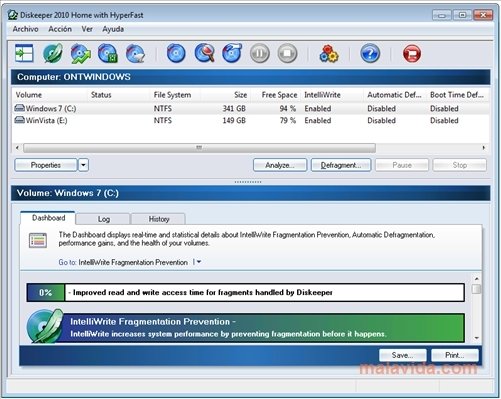Click the Diskeeper title bar app icon
The image size is (501, 399).
click(13, 15)
